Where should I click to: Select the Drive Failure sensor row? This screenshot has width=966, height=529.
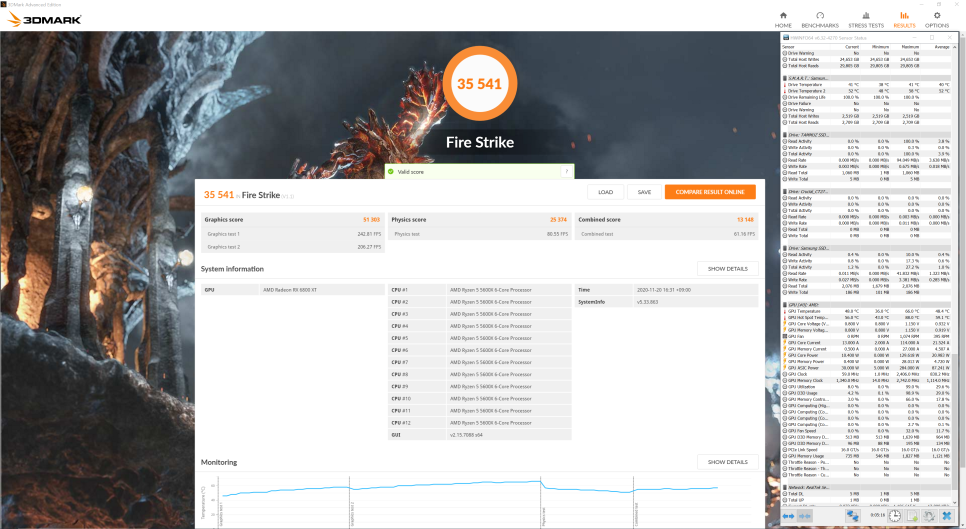866,103
